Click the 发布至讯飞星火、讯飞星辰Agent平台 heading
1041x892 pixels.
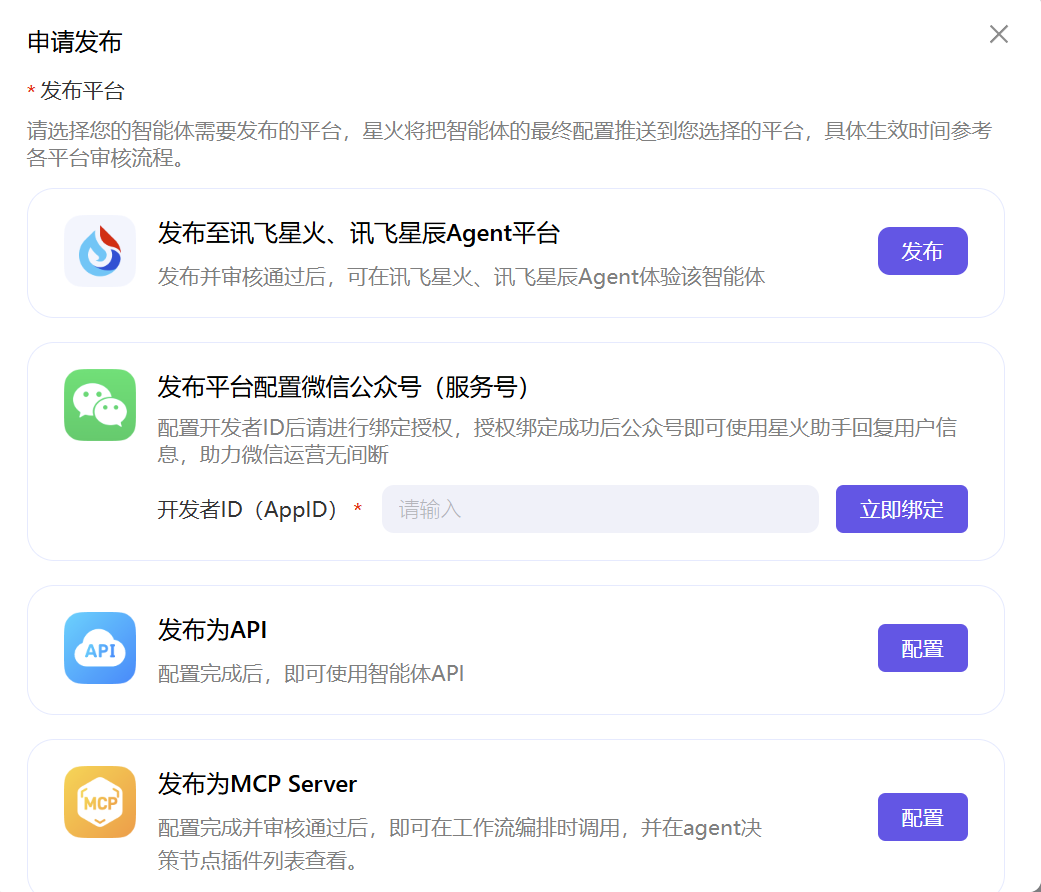[x=358, y=234]
